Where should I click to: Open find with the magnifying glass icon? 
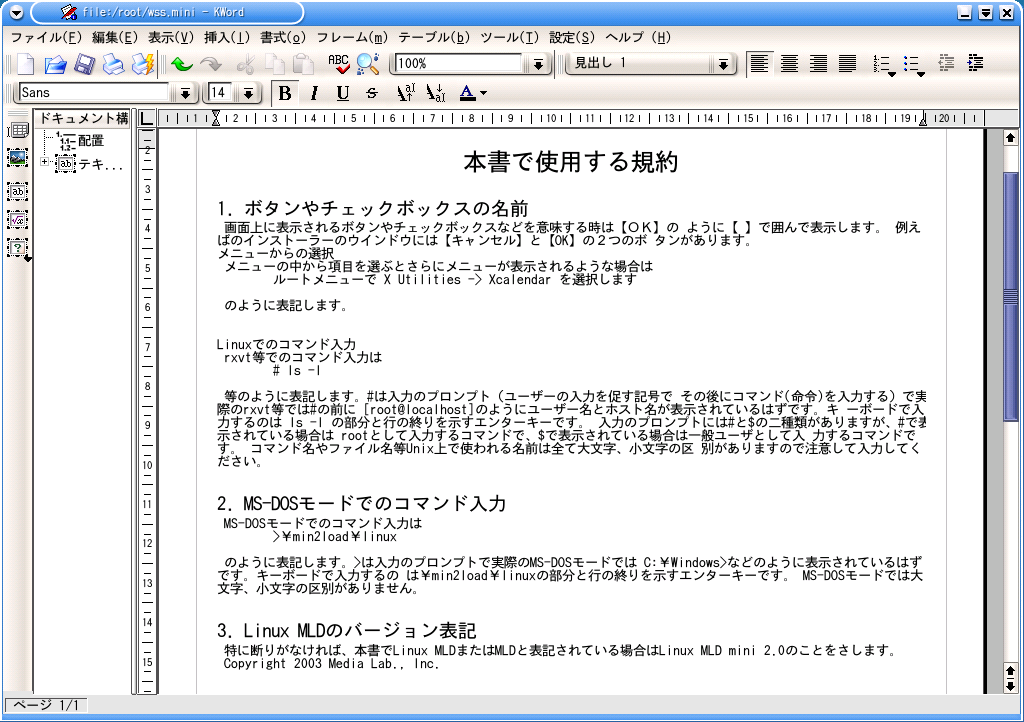click(368, 64)
